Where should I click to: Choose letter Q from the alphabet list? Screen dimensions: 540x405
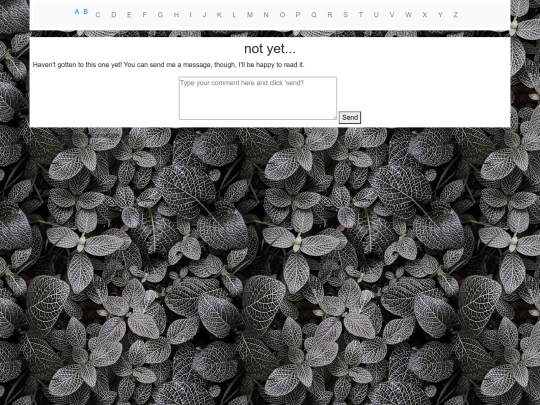(x=314, y=15)
